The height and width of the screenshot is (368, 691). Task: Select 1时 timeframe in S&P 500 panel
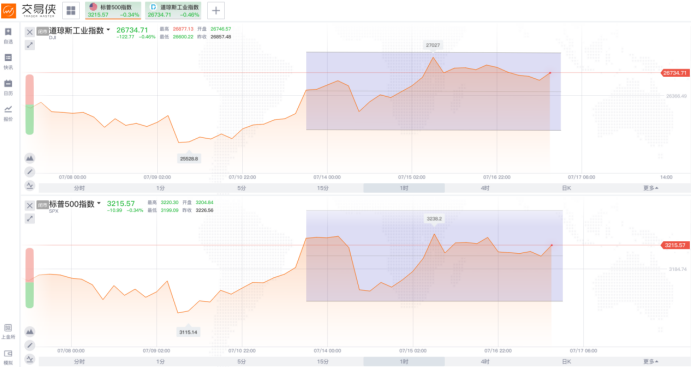[404, 362]
